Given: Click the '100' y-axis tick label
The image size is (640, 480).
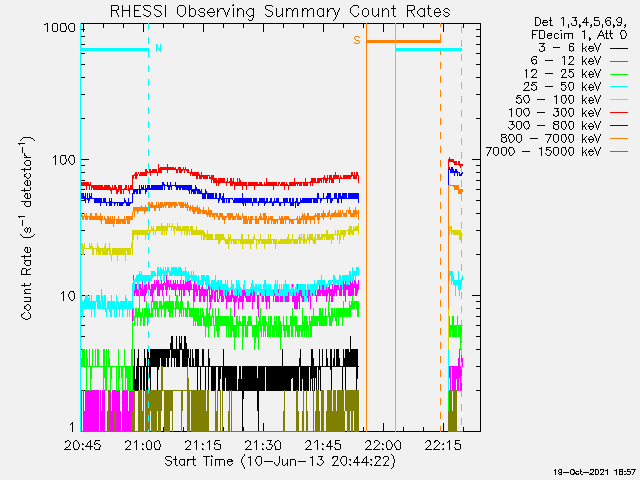Looking at the screenshot, I should pos(64,160).
